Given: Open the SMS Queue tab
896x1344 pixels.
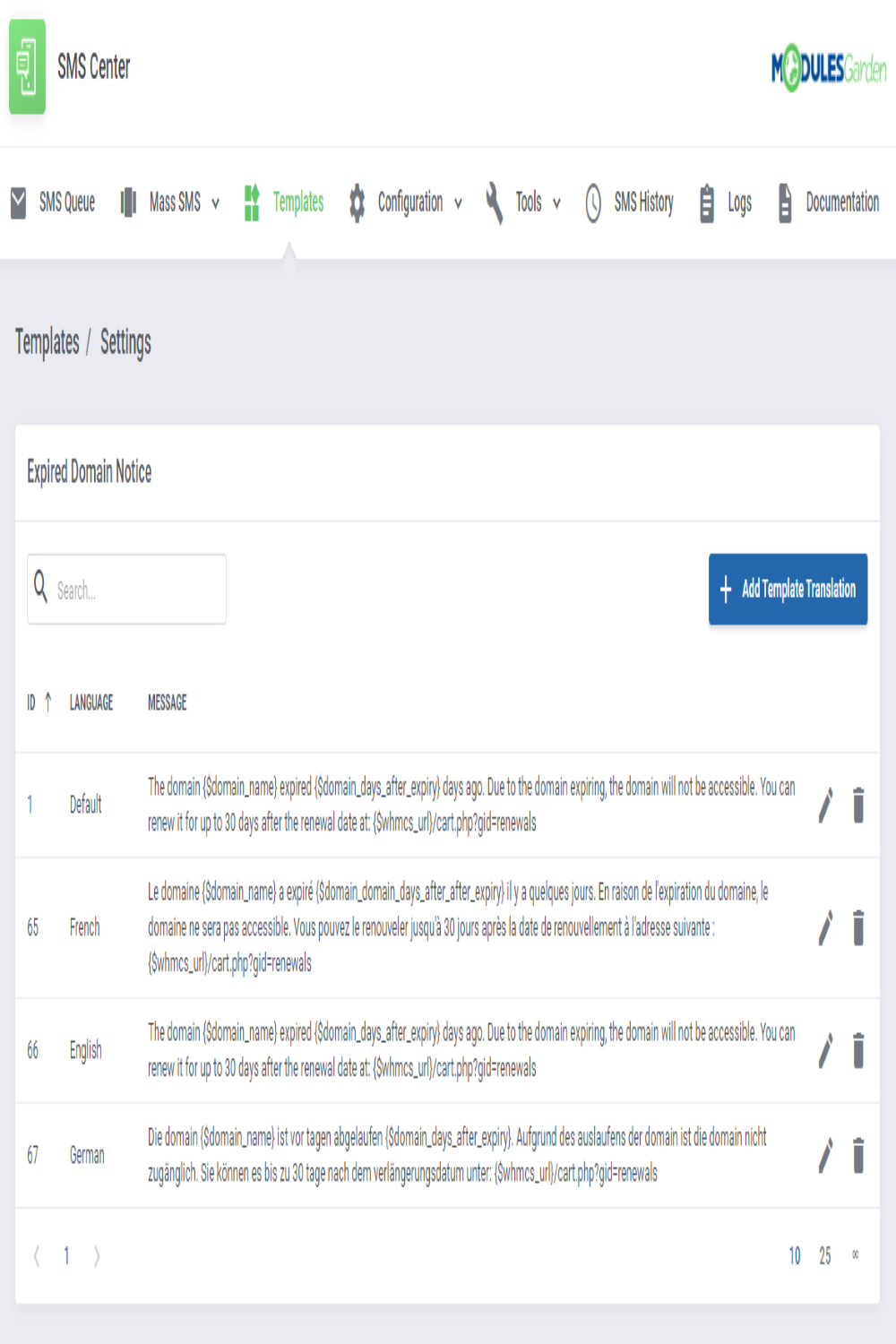Looking at the screenshot, I should [x=53, y=202].
